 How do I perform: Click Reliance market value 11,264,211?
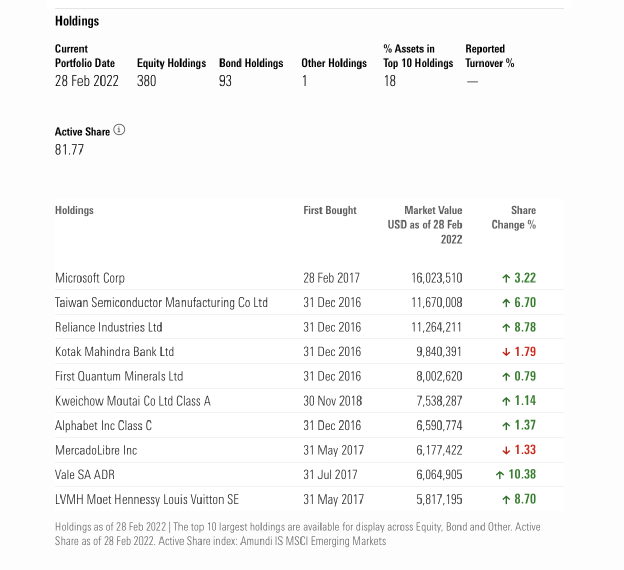click(x=437, y=327)
